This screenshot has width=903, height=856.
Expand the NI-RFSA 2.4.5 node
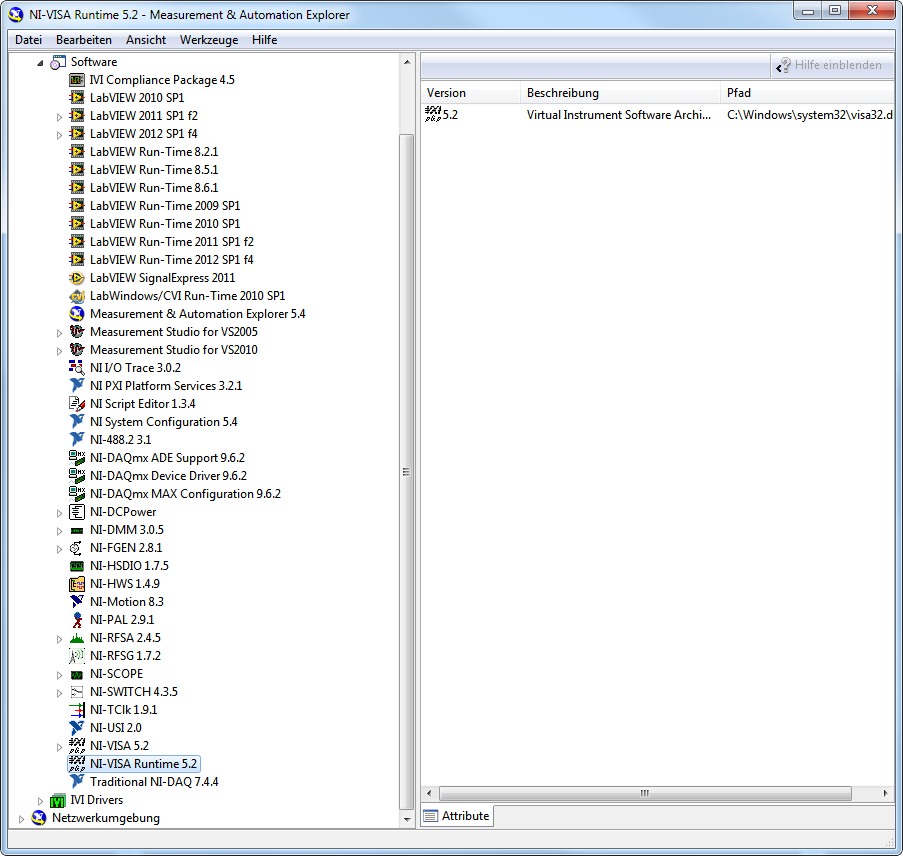(x=59, y=639)
